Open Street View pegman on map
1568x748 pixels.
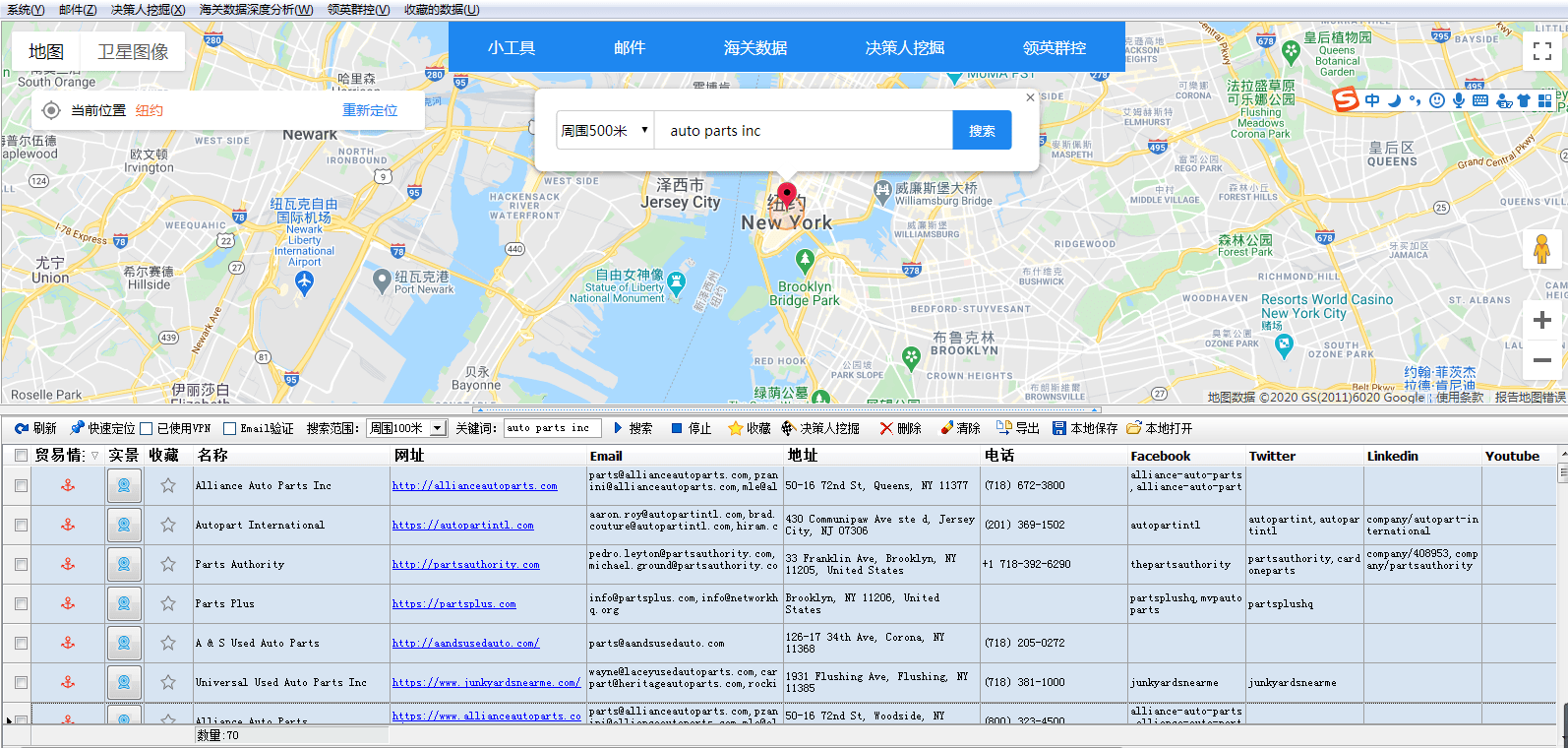1542,249
